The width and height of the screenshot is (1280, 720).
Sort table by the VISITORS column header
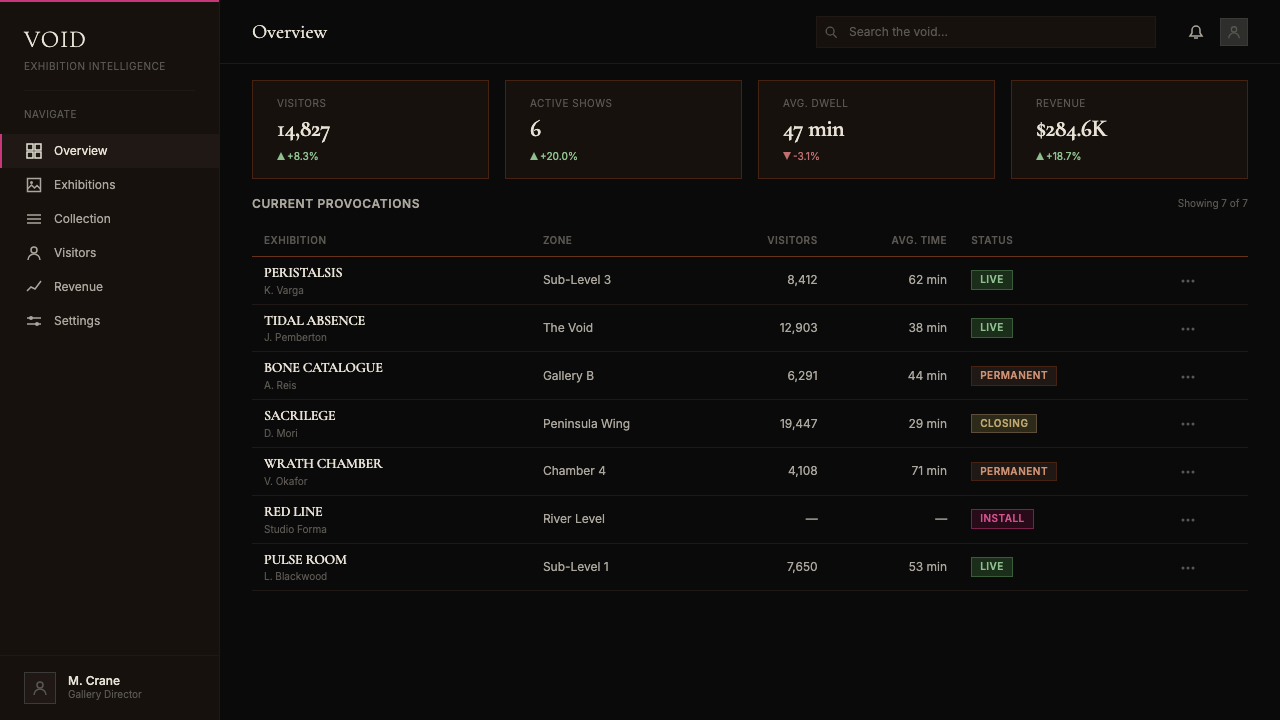tap(792, 240)
